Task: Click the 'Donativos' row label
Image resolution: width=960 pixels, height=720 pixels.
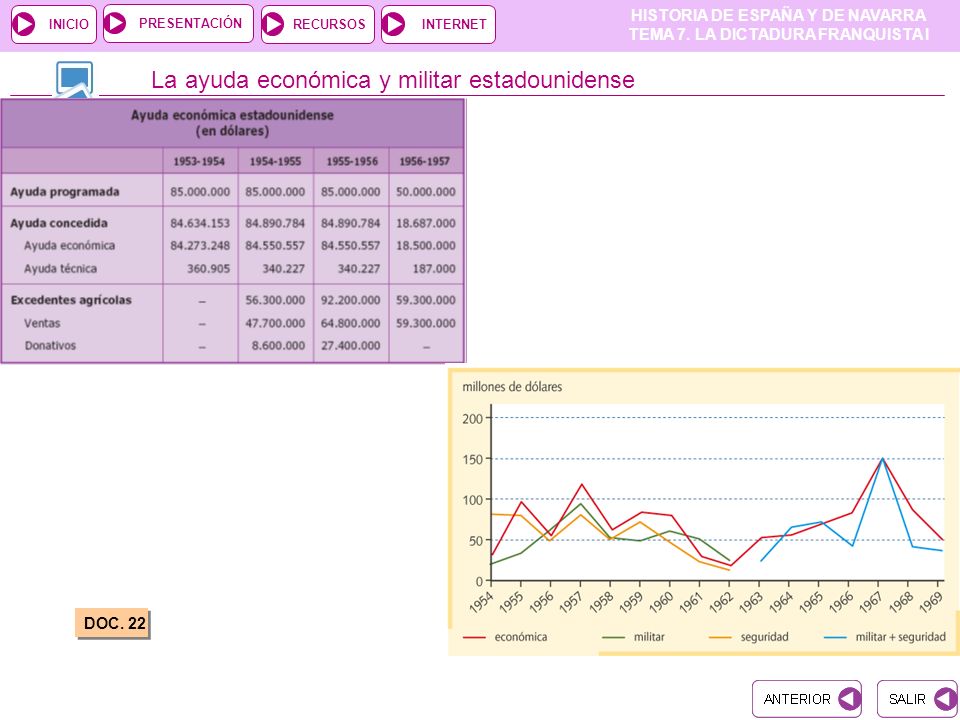Action: tap(50, 346)
